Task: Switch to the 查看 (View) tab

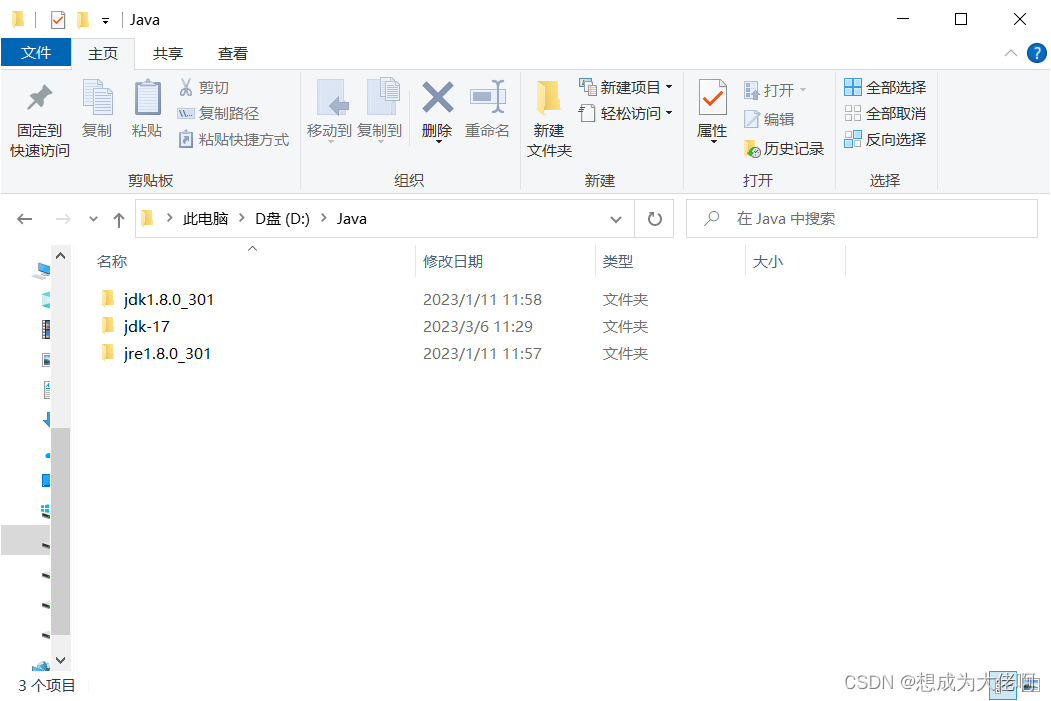Action: 232,53
